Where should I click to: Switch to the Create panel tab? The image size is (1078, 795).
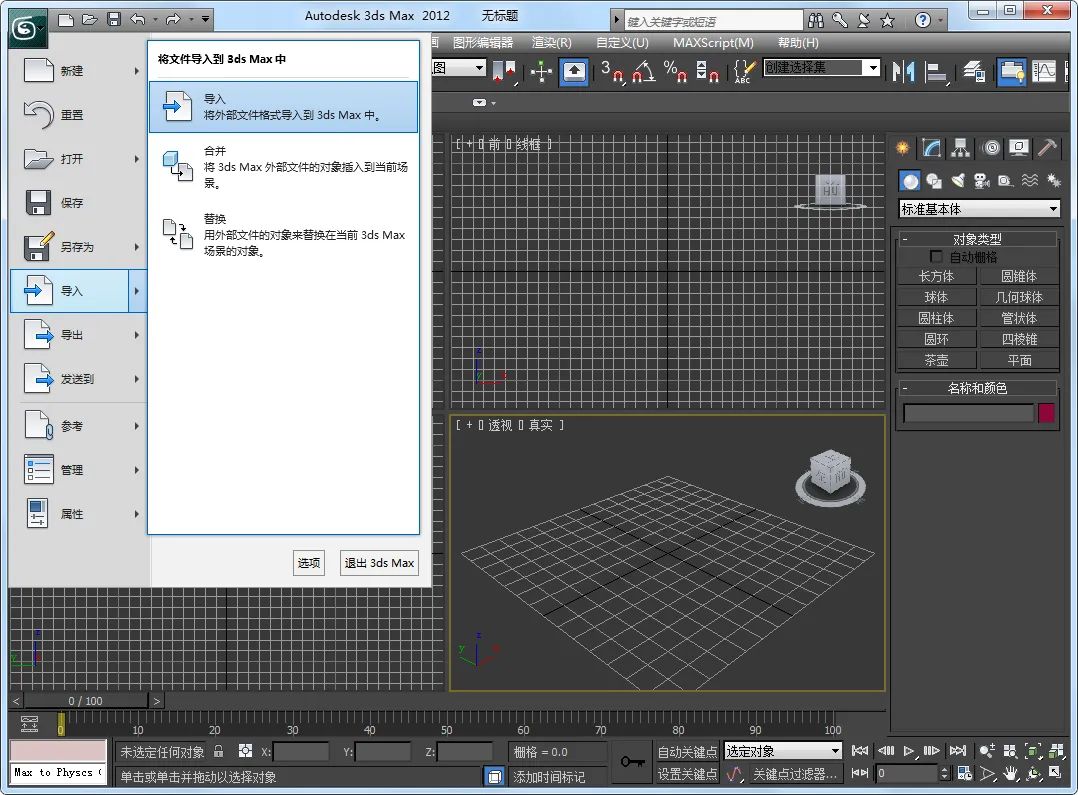pos(903,147)
